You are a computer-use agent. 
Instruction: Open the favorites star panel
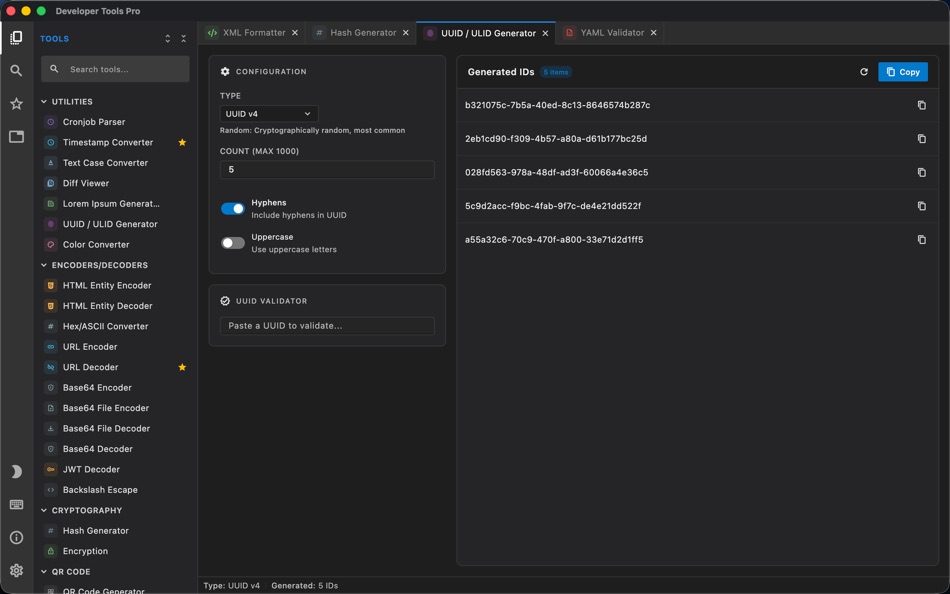[x=15, y=103]
